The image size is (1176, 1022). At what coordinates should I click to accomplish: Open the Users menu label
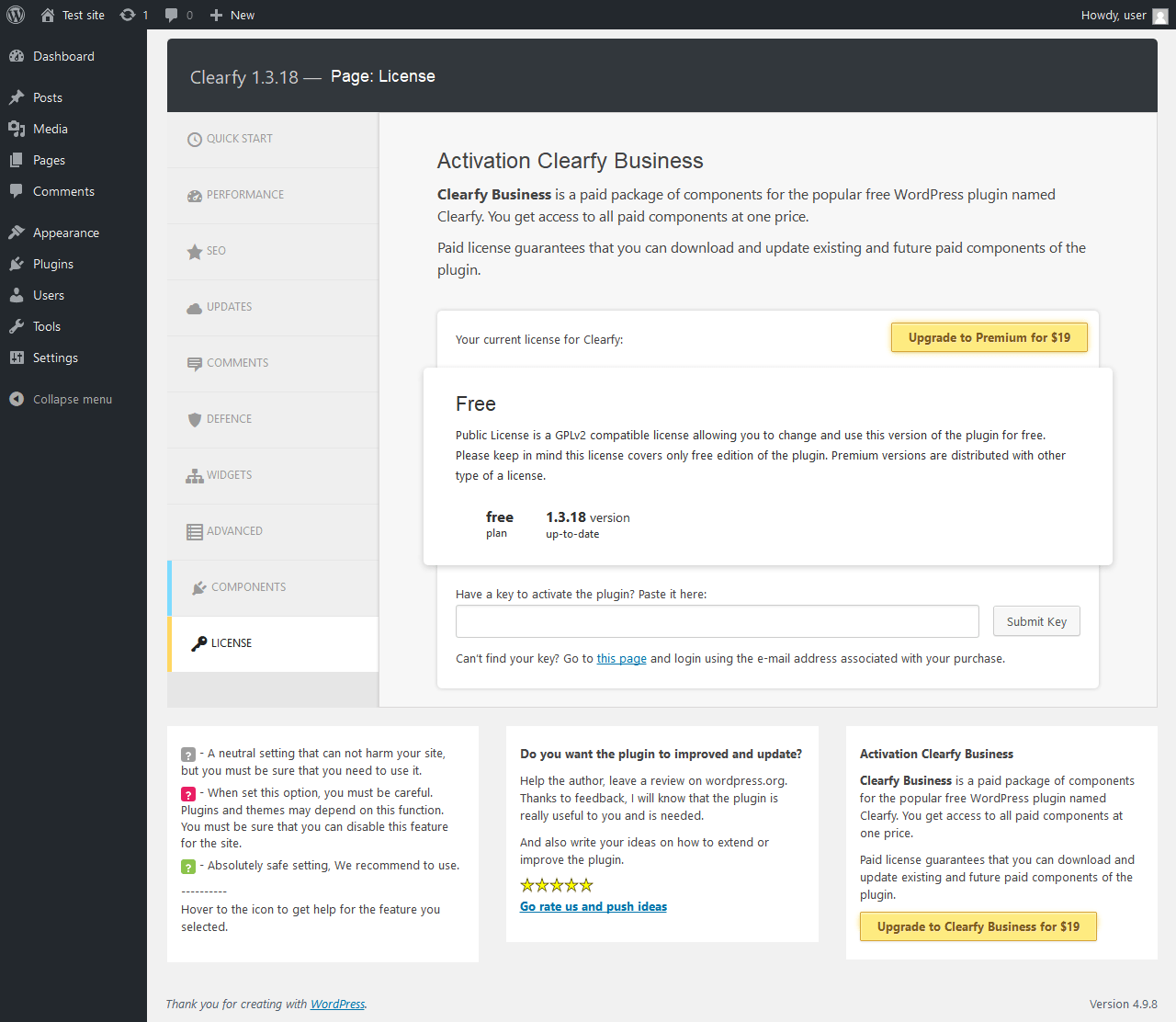(x=49, y=295)
